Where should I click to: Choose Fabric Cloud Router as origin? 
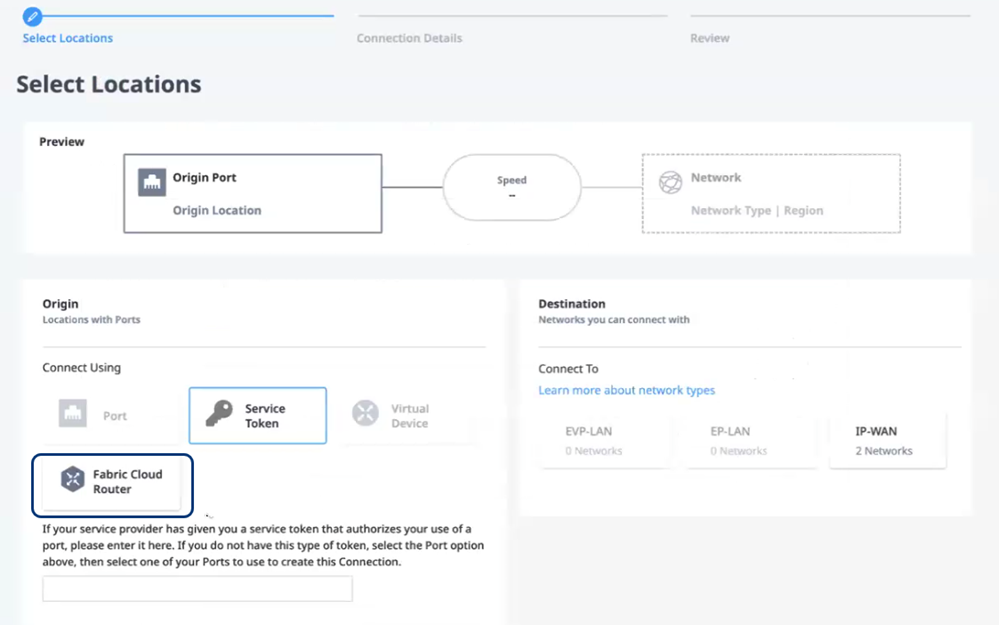coord(112,485)
